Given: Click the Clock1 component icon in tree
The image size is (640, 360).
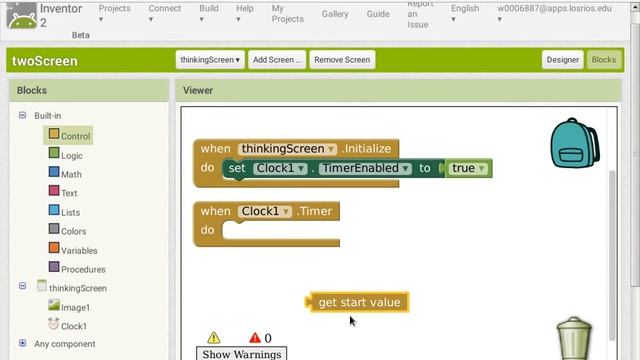Looking at the screenshot, I should coord(53,324).
